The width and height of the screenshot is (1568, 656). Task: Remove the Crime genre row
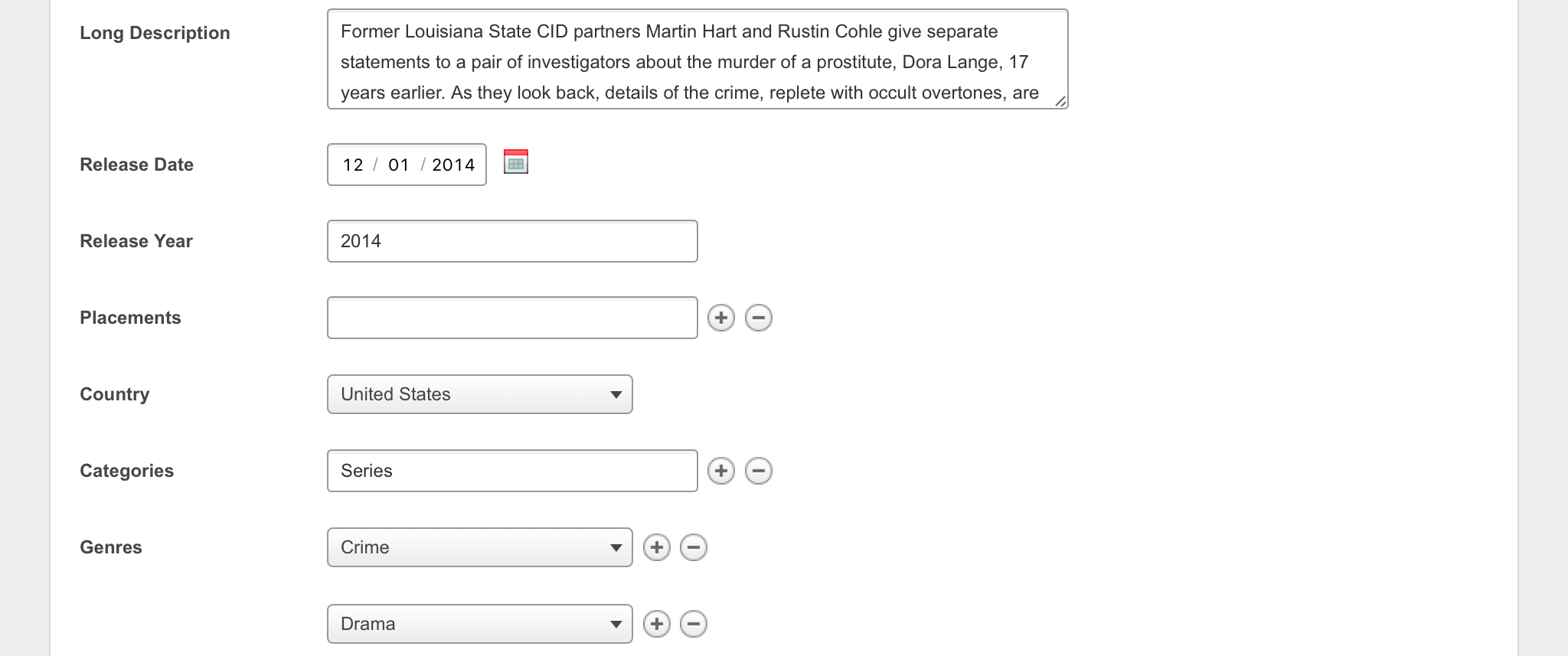(x=693, y=547)
